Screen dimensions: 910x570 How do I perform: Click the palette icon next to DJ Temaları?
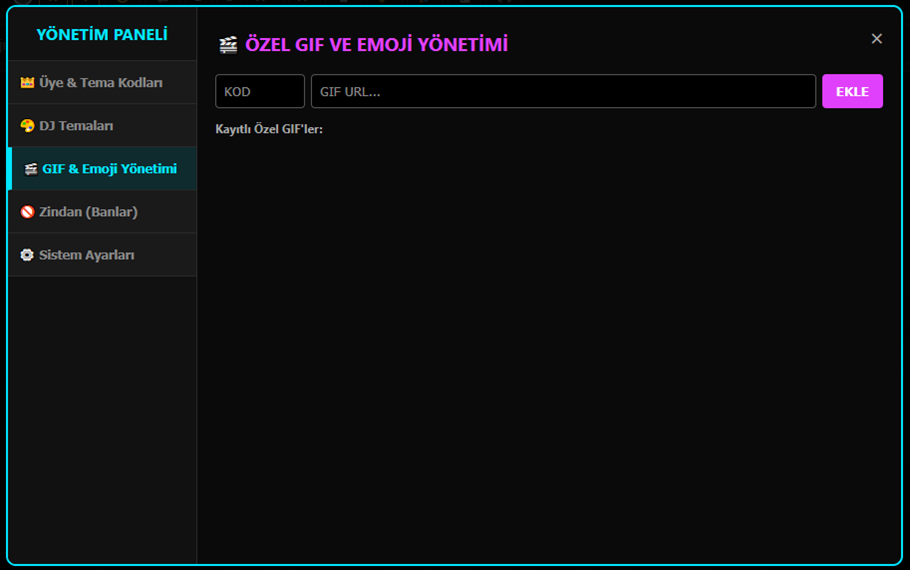pyautogui.click(x=27, y=125)
